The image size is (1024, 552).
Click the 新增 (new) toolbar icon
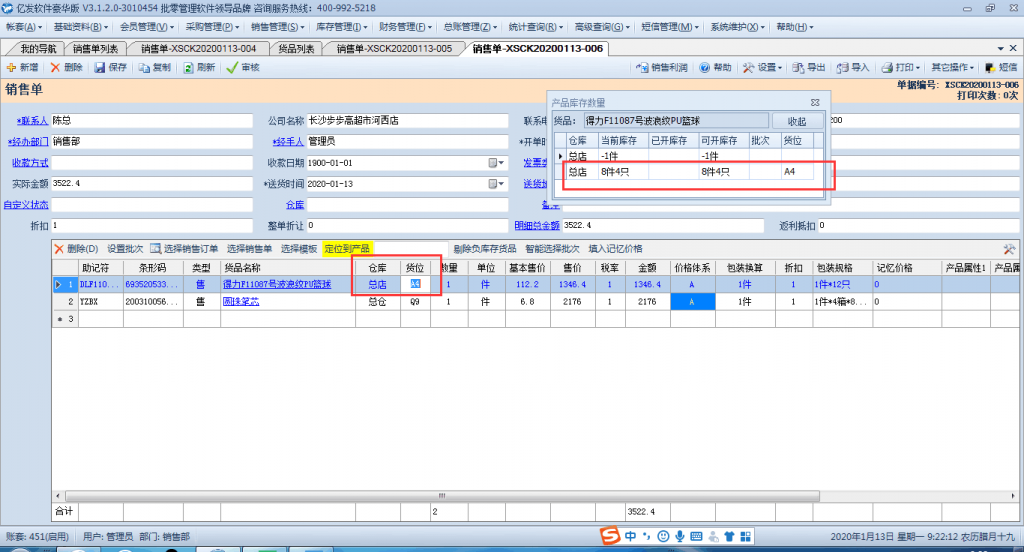coord(11,68)
